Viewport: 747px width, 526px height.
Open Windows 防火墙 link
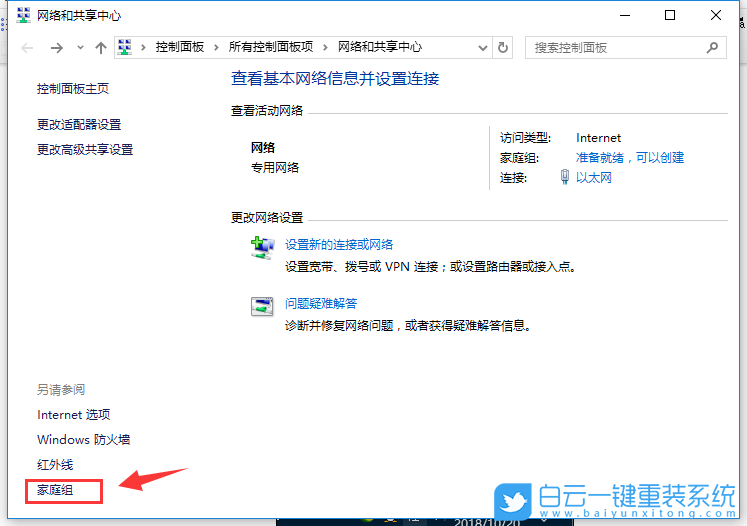pyautogui.click(x=83, y=439)
